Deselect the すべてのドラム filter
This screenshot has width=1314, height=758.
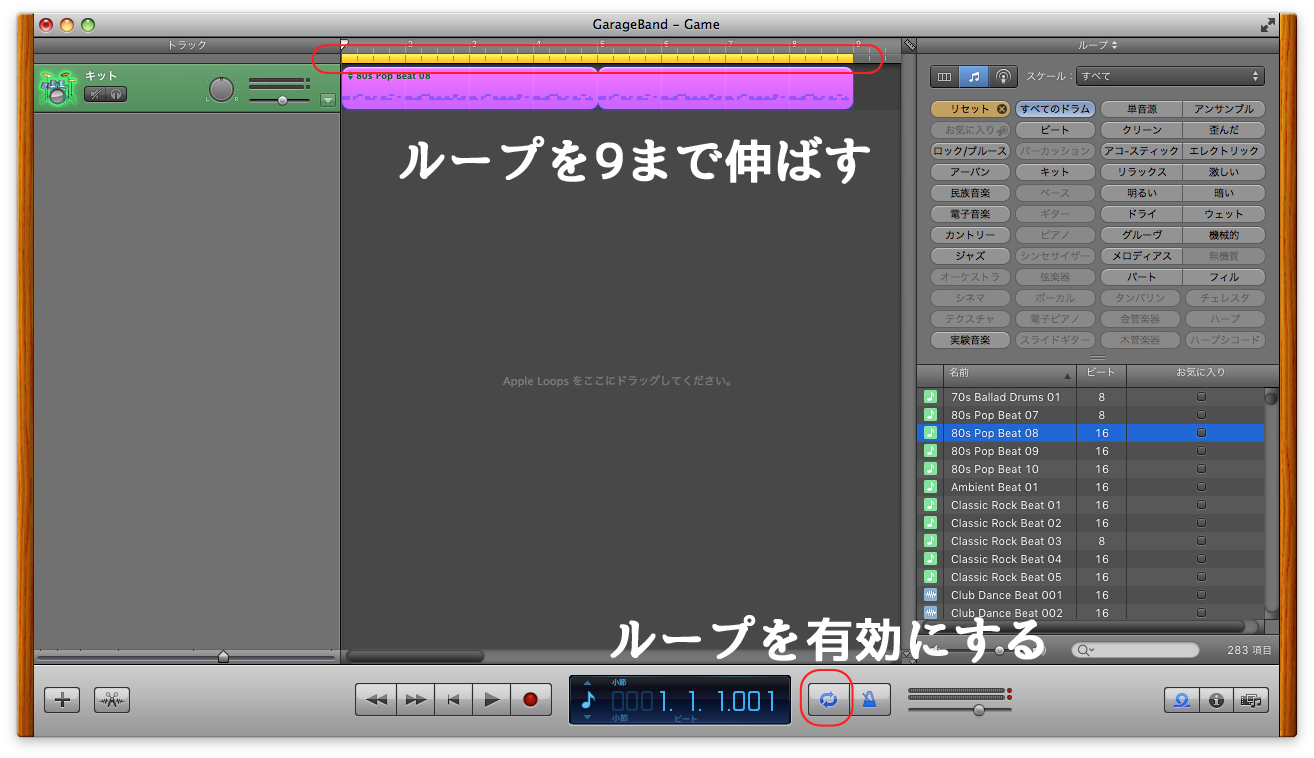click(x=1054, y=109)
